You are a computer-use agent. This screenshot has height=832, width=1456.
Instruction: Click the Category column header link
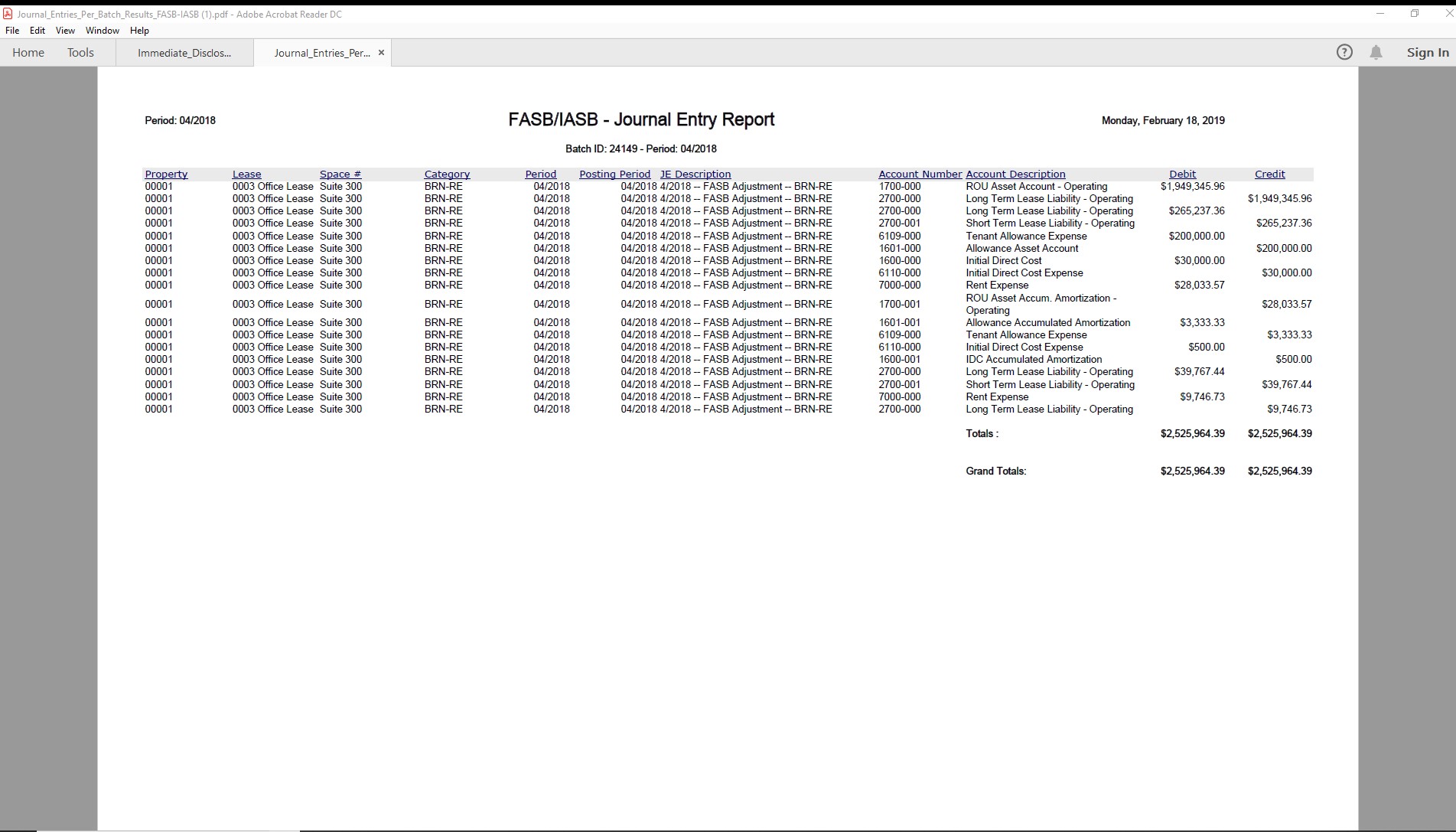click(447, 175)
